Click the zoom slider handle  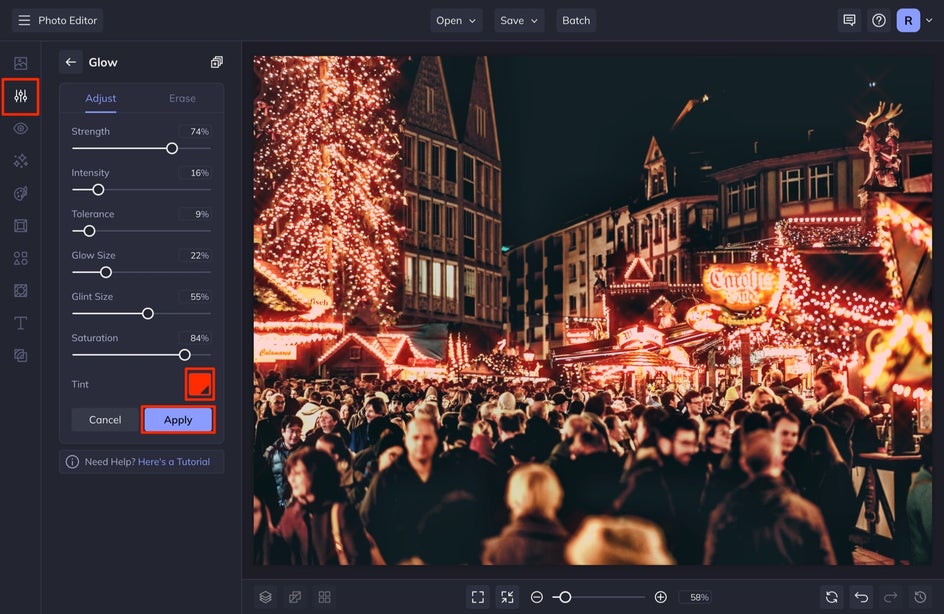pos(565,597)
